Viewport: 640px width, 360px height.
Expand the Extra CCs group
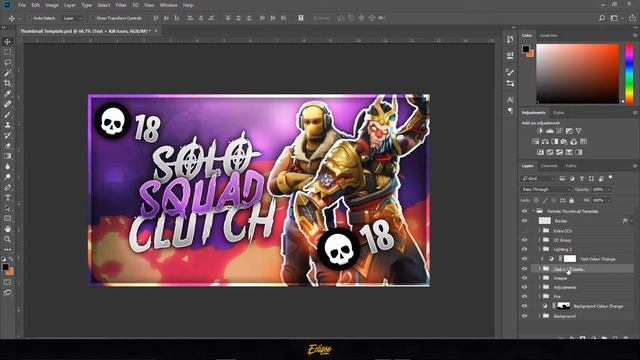[x=539, y=231]
